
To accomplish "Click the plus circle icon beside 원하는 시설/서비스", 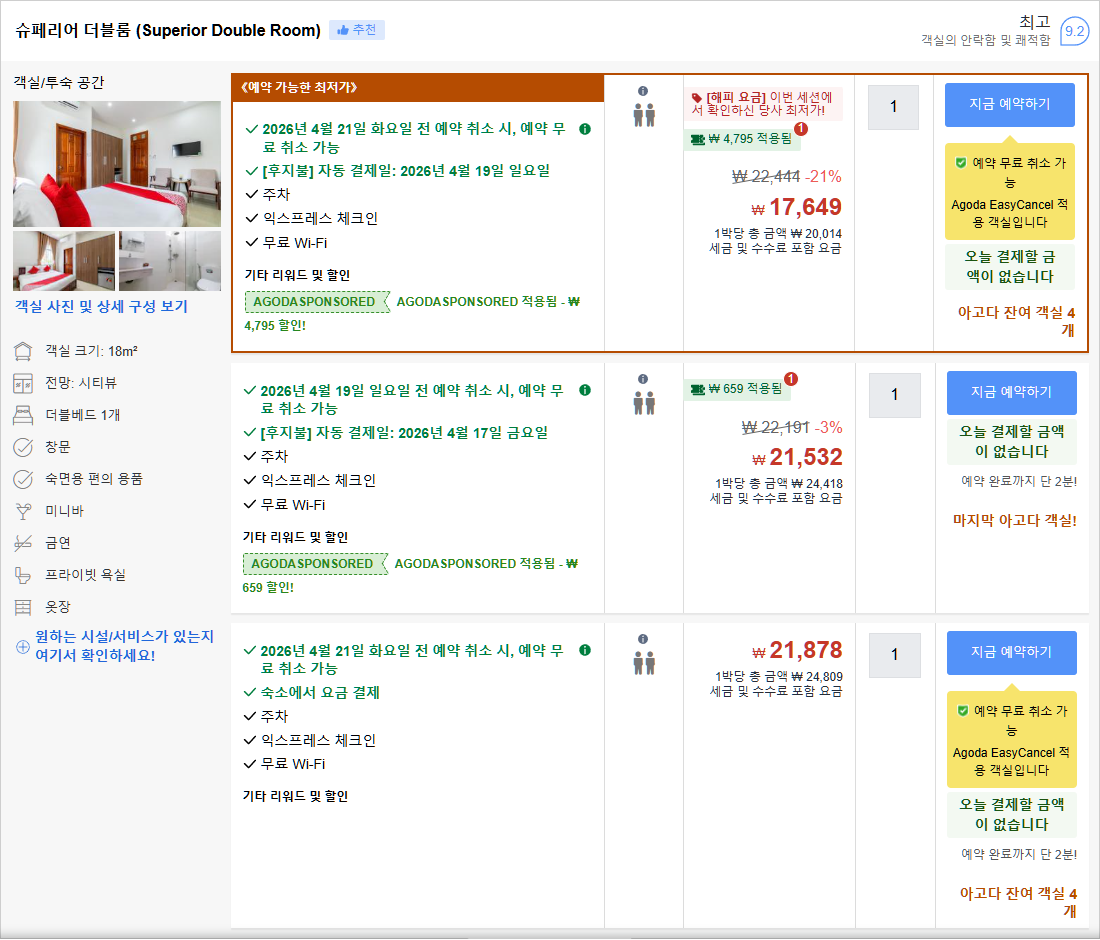I will [x=22, y=647].
